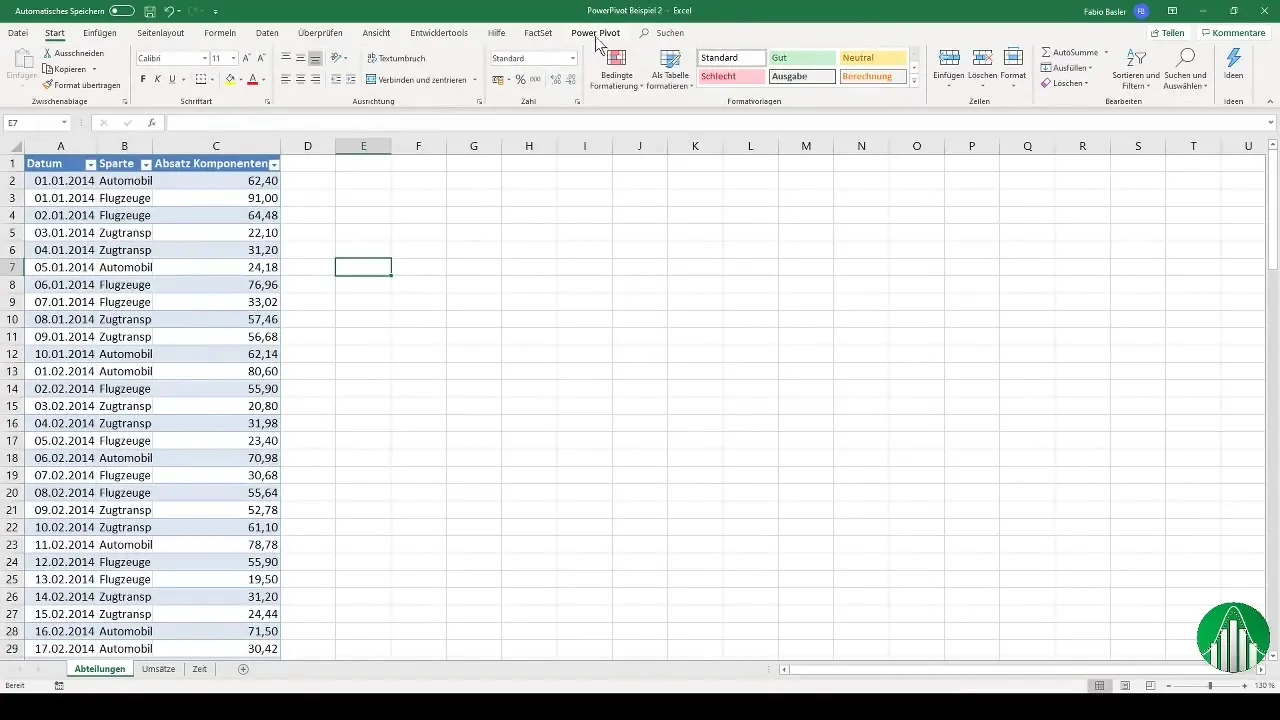Open the Power Pivot tab
The height and width of the screenshot is (720, 1280).
(x=595, y=33)
